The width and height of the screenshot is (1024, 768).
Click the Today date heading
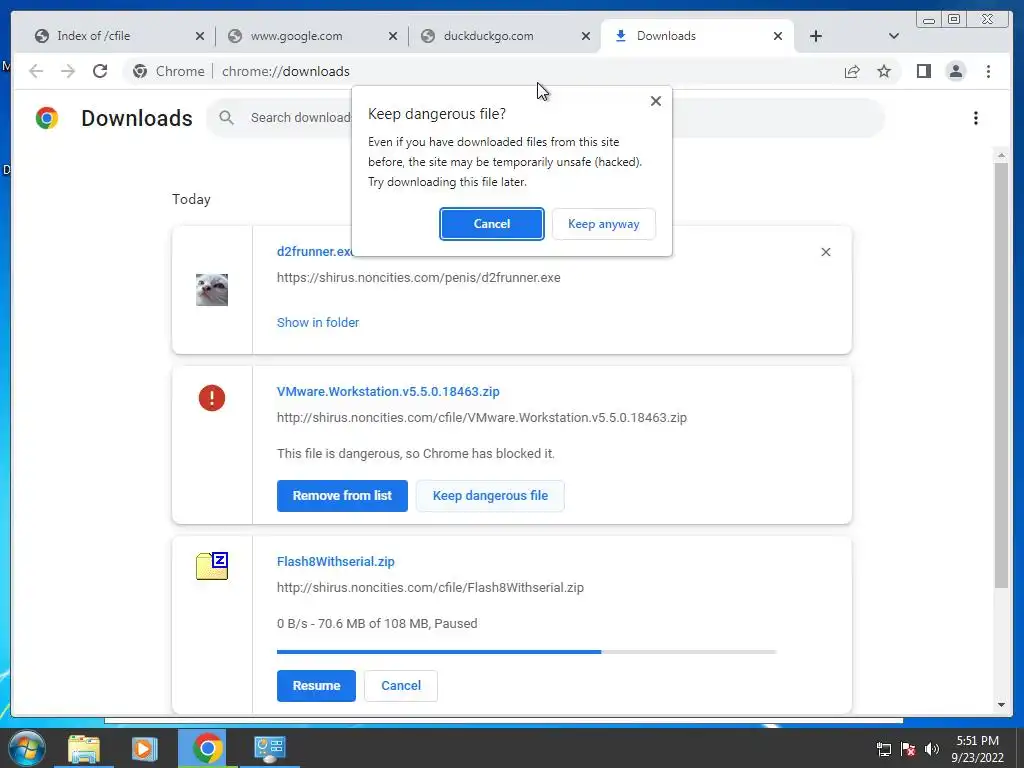(x=191, y=199)
